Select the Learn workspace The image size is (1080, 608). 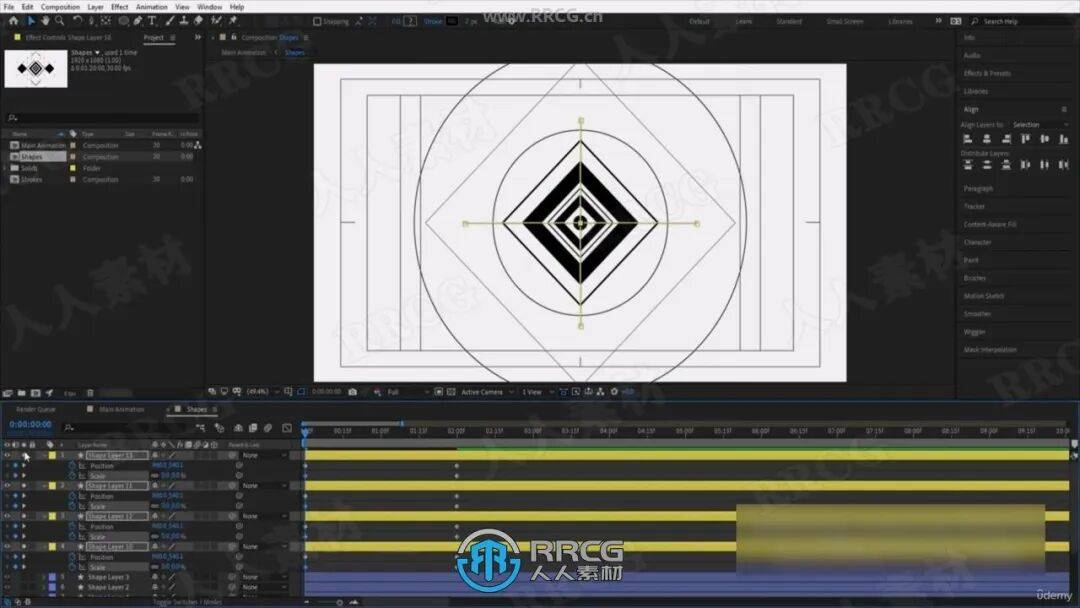pyautogui.click(x=744, y=21)
